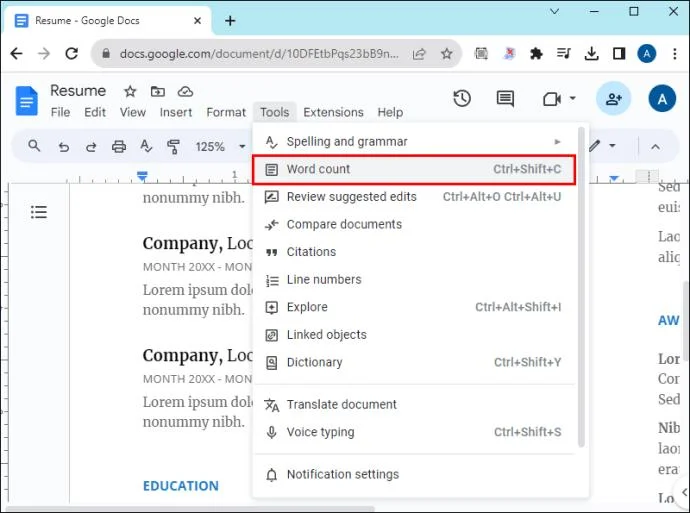Image resolution: width=690 pixels, height=513 pixels.
Task: Open the Extensions menu
Action: tap(333, 113)
